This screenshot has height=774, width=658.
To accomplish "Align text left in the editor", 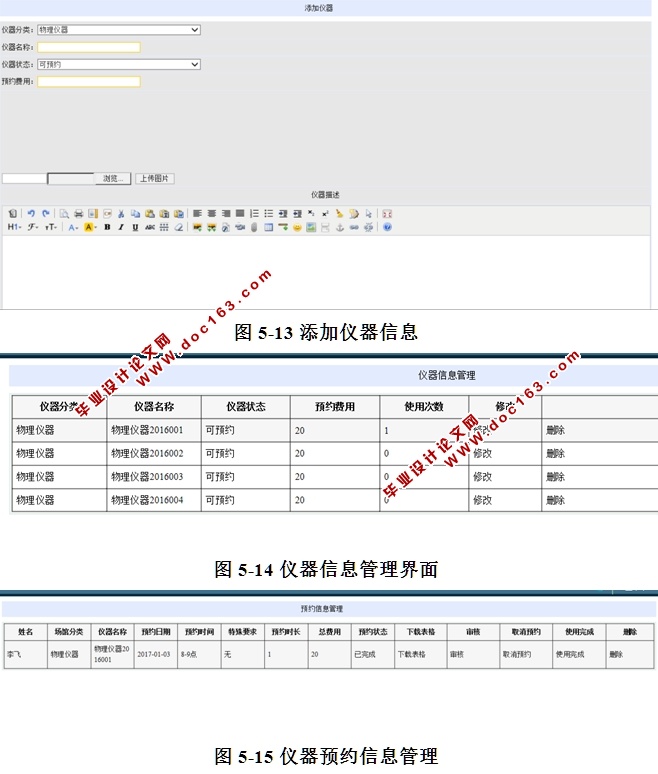I will point(197,213).
